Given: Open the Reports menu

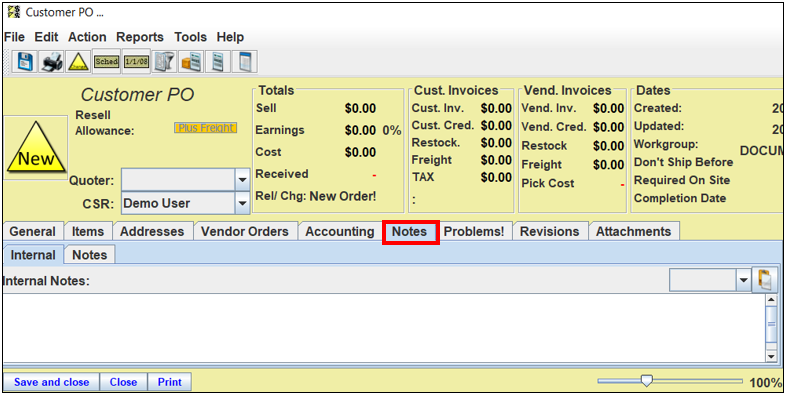Looking at the screenshot, I should tap(140, 37).
